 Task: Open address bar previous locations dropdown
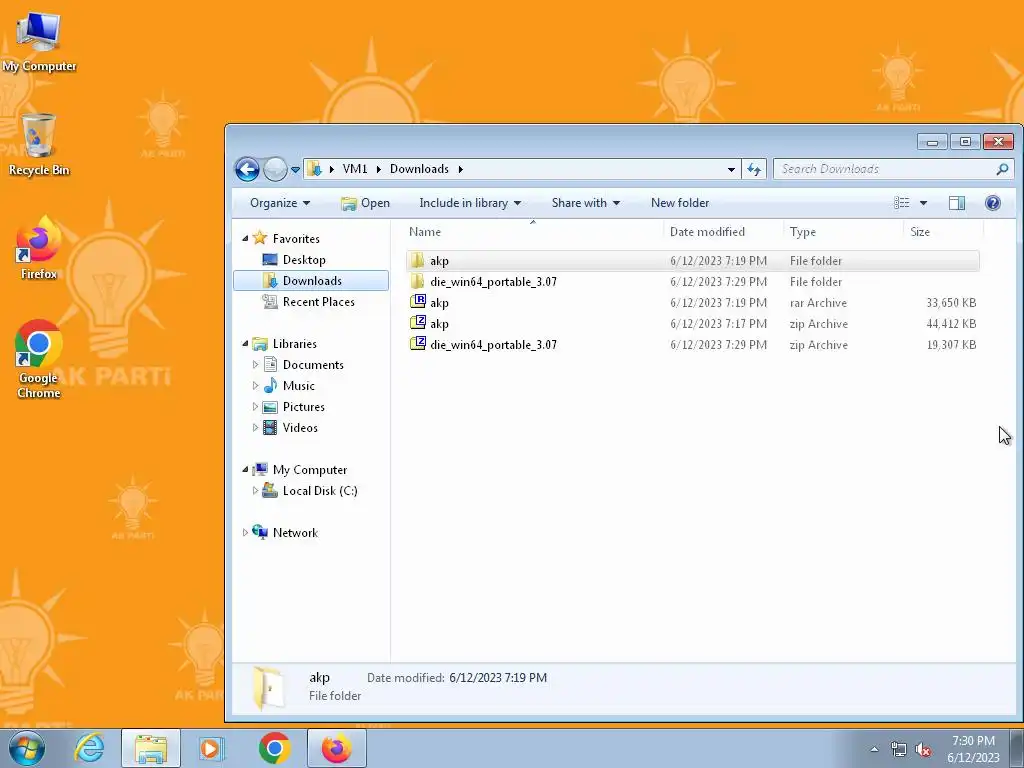pyautogui.click(x=731, y=170)
